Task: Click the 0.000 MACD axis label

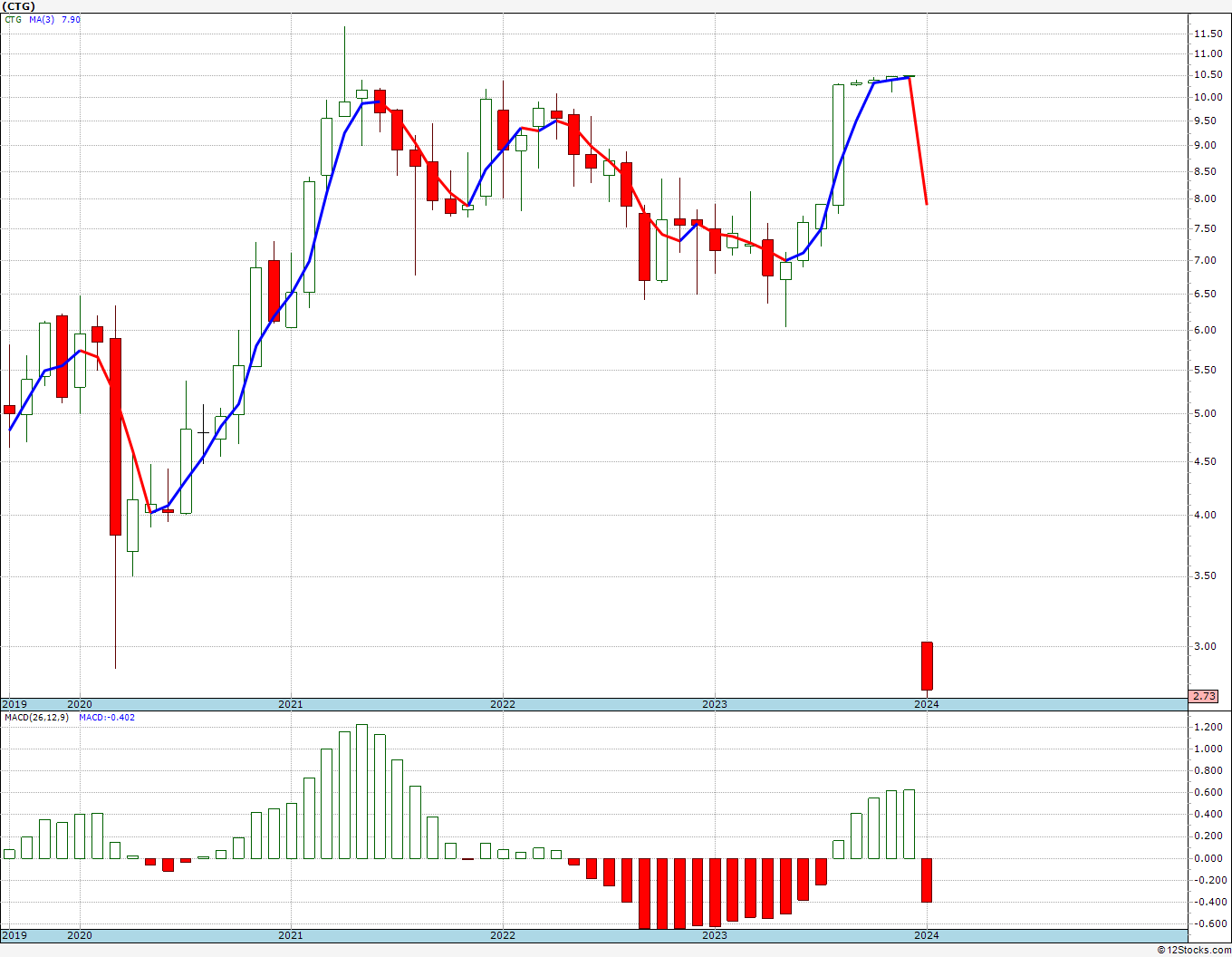Action: 1208,859
